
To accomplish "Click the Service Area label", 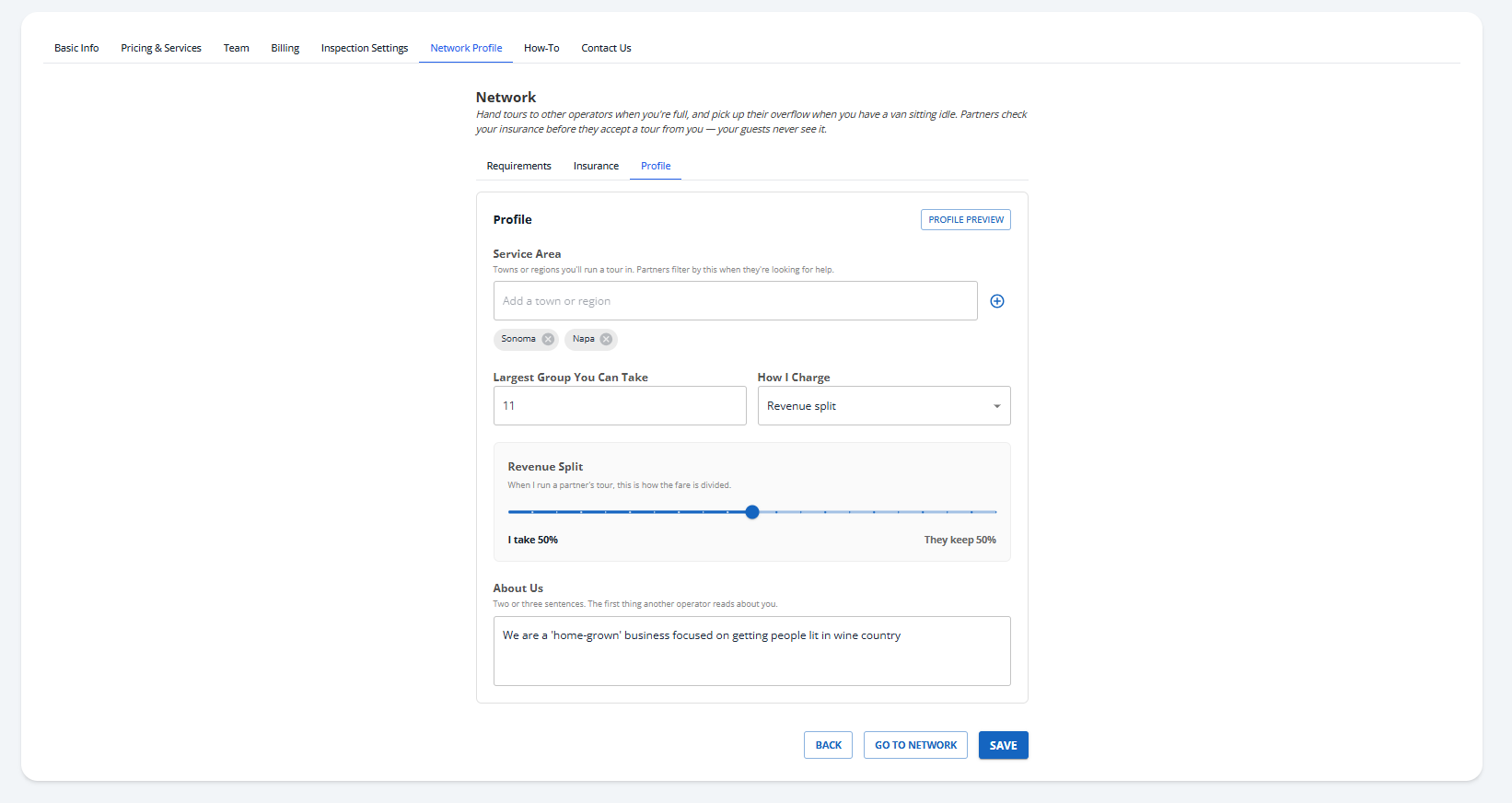I will click(527, 254).
